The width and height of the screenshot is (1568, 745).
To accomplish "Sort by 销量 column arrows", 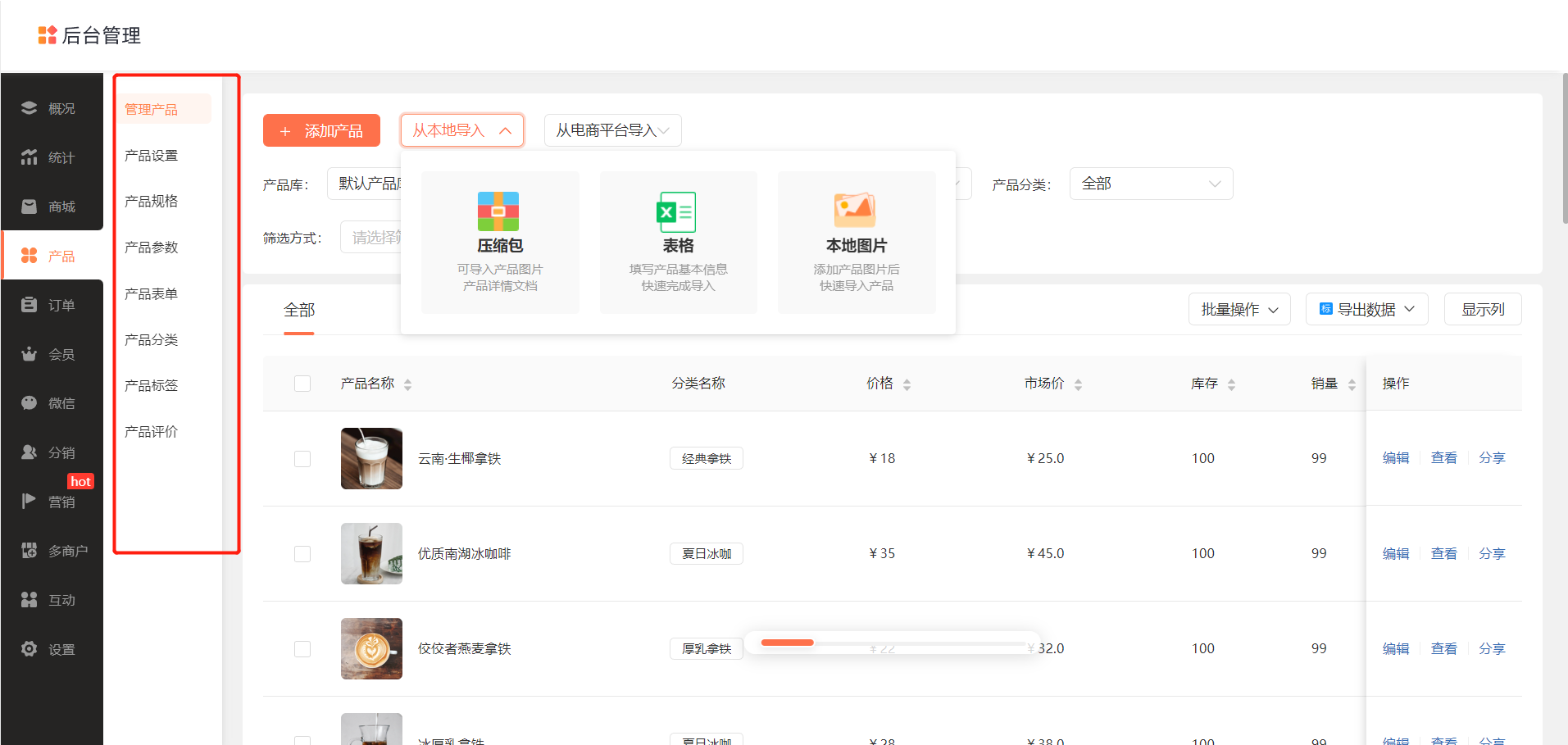I will (x=1352, y=384).
